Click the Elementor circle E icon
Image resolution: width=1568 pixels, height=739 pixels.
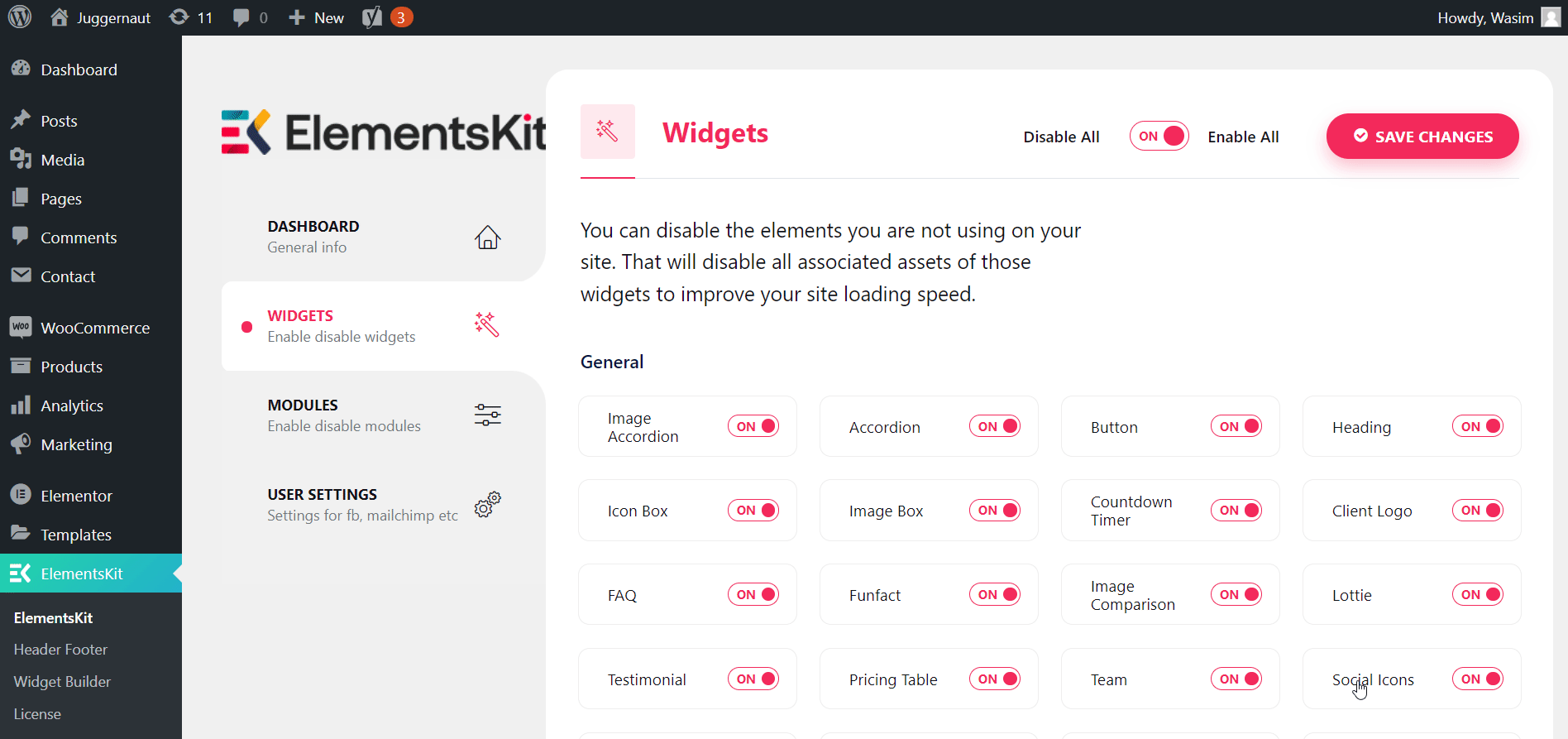[x=21, y=495]
